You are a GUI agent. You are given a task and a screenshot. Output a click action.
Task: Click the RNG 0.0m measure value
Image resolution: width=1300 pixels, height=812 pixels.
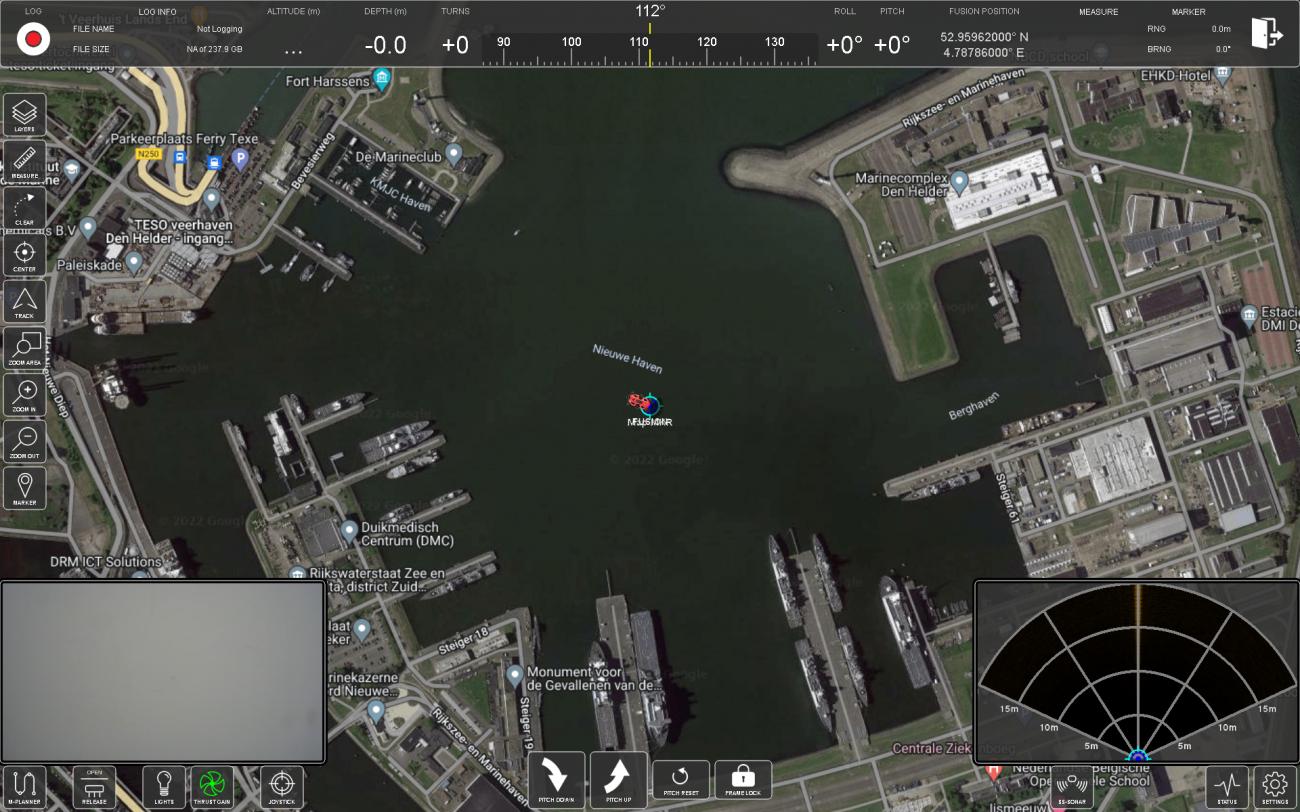coord(1221,29)
